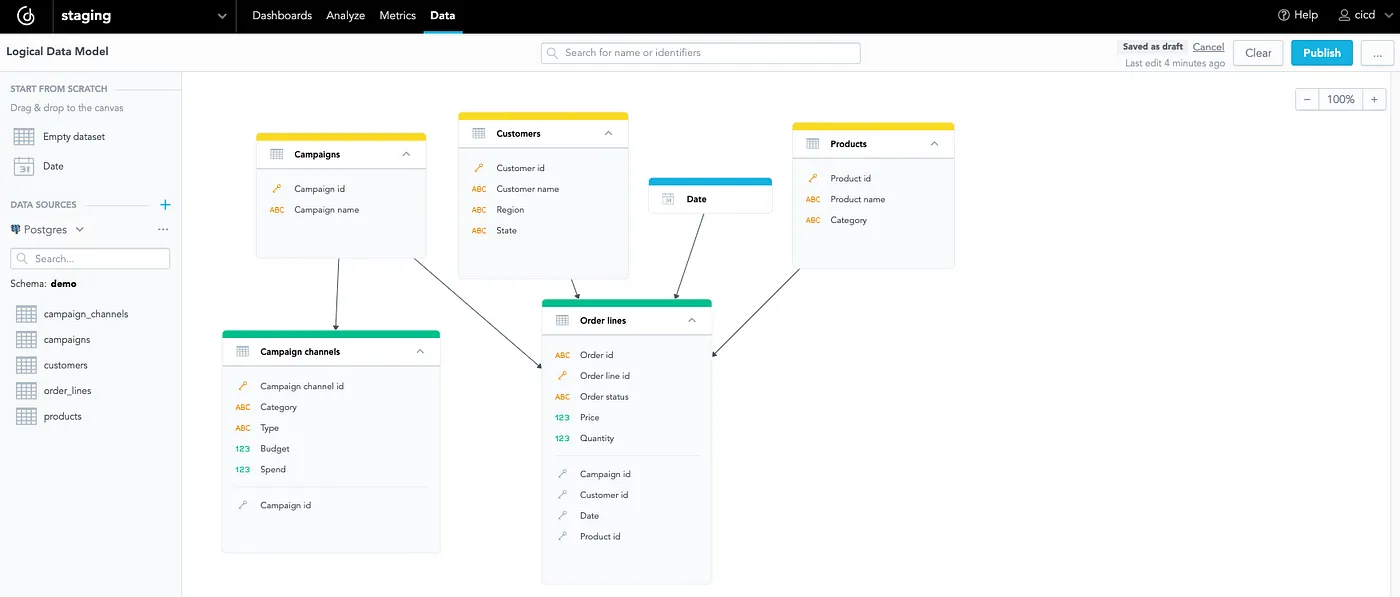Click the search field for names or identifiers
Image resolution: width=1400 pixels, height=597 pixels.
tap(700, 52)
